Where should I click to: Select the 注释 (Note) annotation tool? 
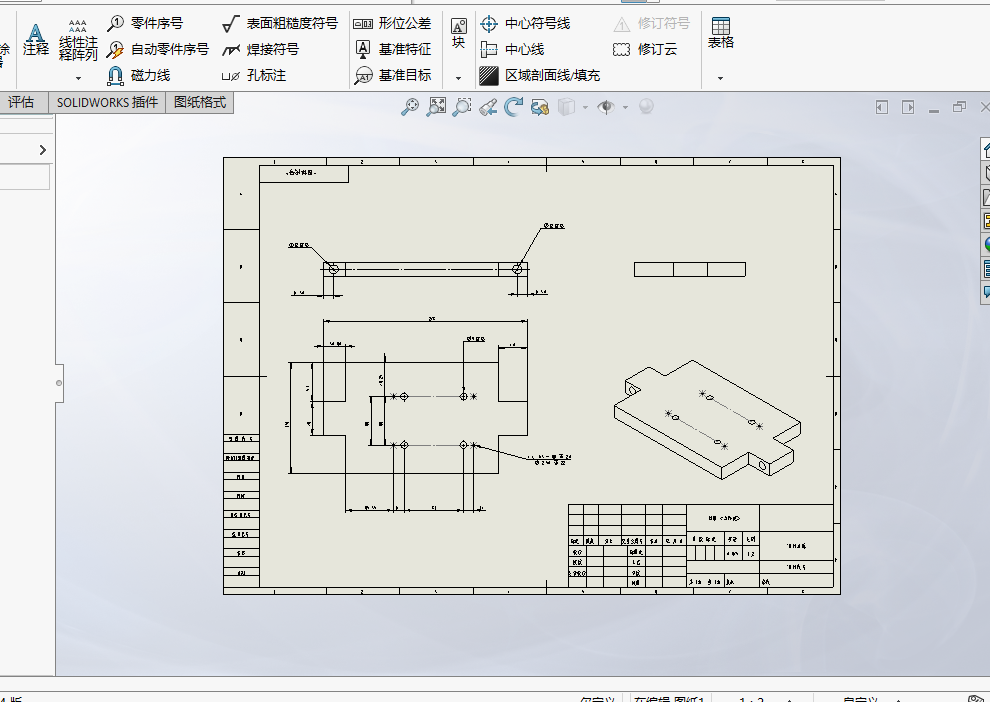35,40
